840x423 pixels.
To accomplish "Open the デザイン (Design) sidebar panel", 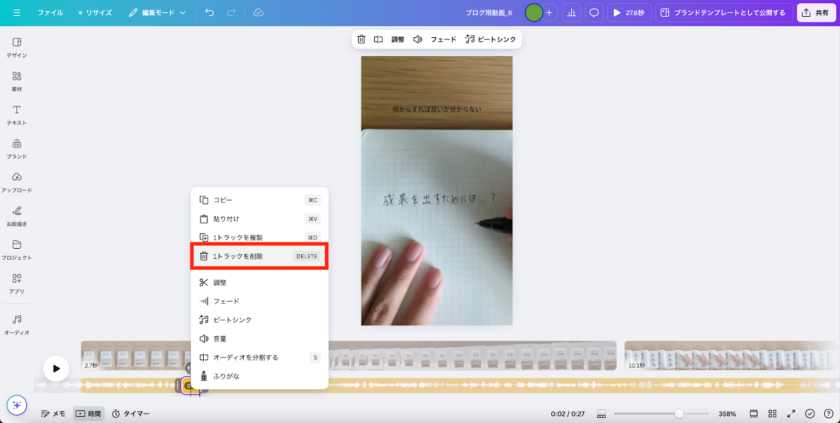I will coord(17,46).
